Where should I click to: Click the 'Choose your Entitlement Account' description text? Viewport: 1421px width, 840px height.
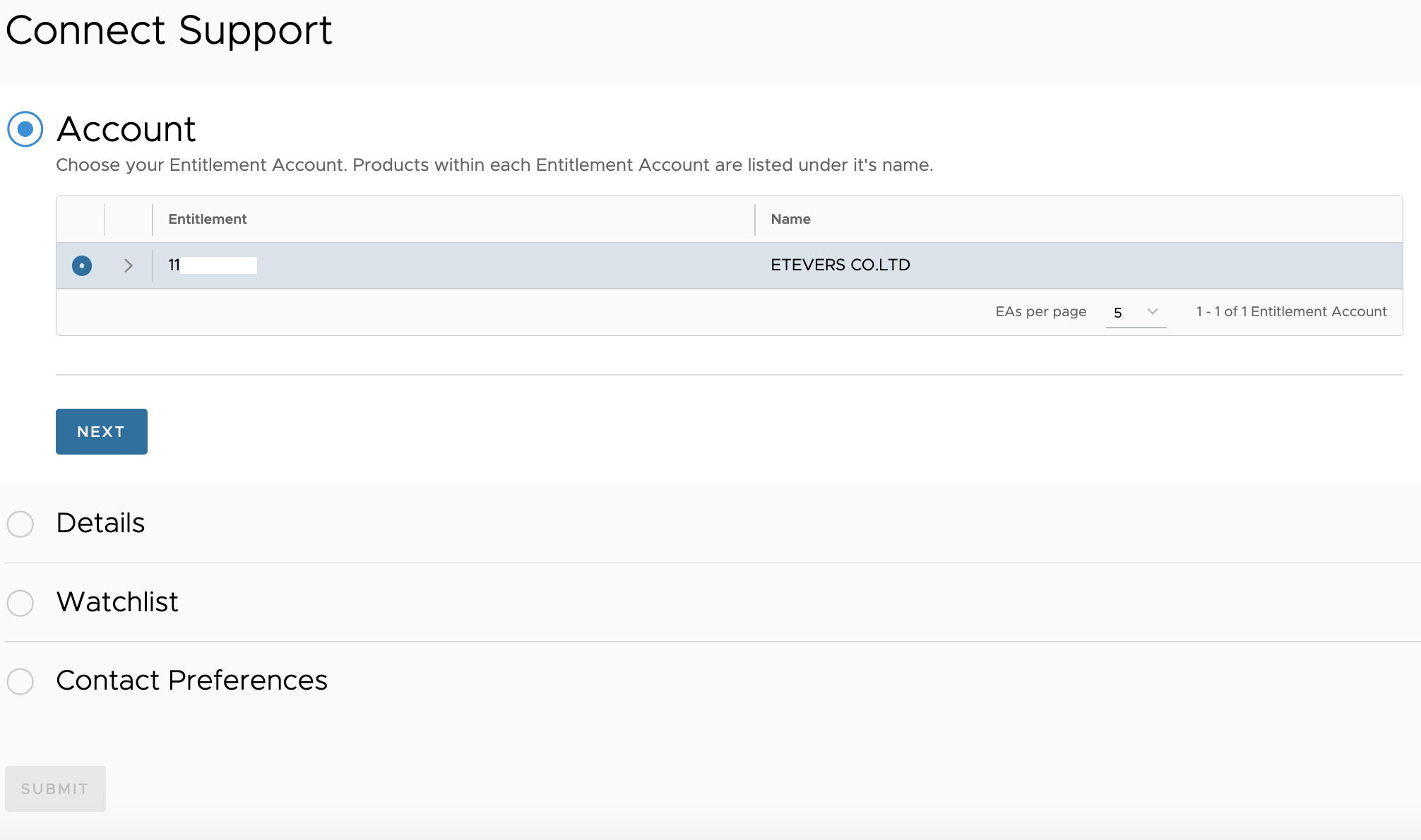coord(494,165)
